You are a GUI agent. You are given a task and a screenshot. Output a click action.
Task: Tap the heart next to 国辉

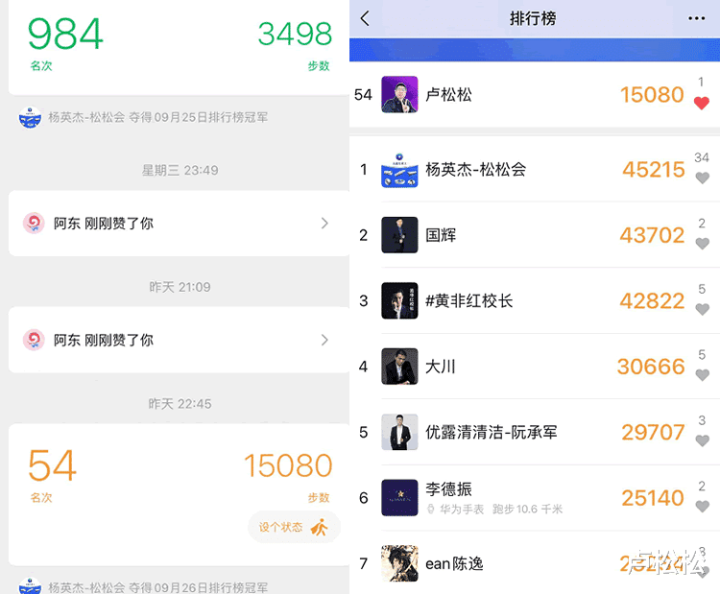[702, 243]
